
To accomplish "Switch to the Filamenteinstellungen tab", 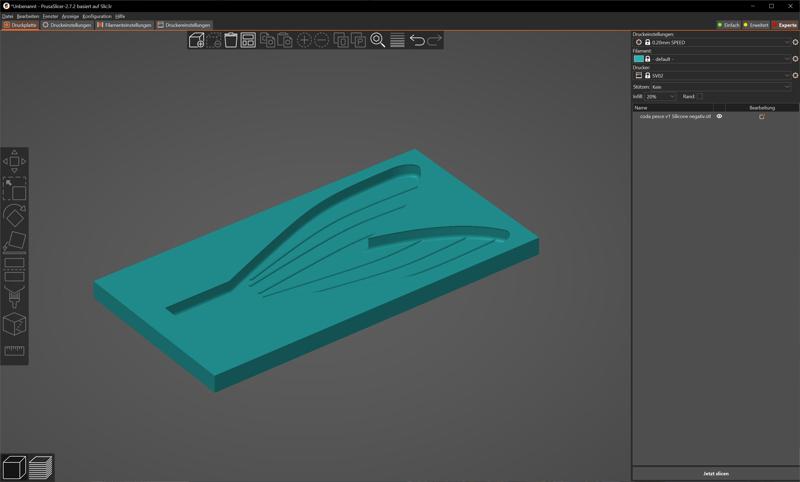I will 124,25.
